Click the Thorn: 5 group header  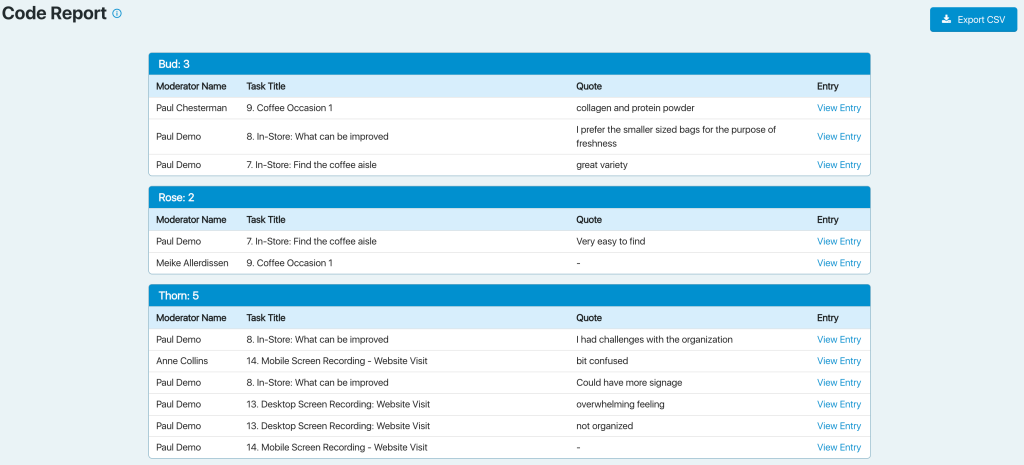tap(509, 296)
